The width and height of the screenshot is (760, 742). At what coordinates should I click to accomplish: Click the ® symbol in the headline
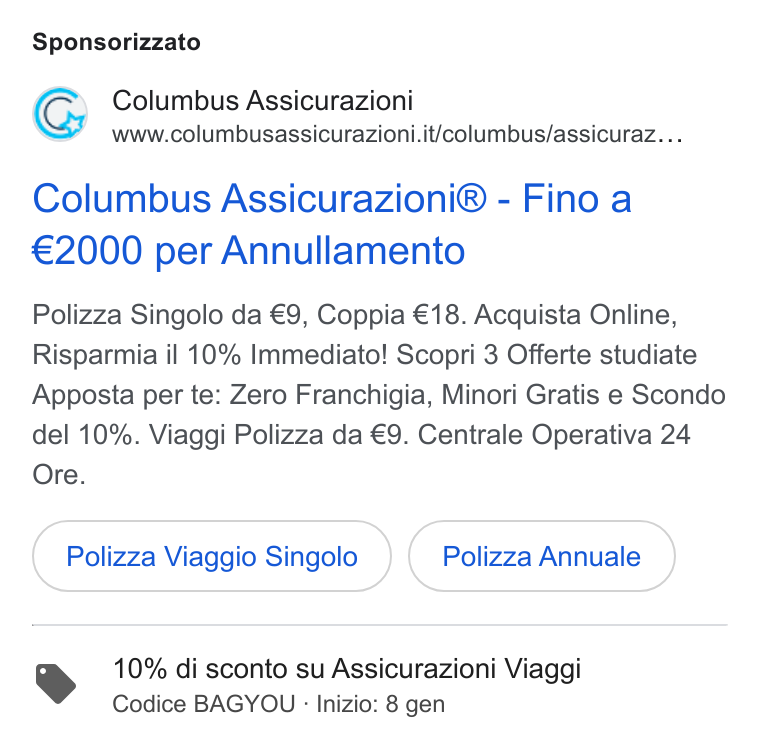point(471,198)
